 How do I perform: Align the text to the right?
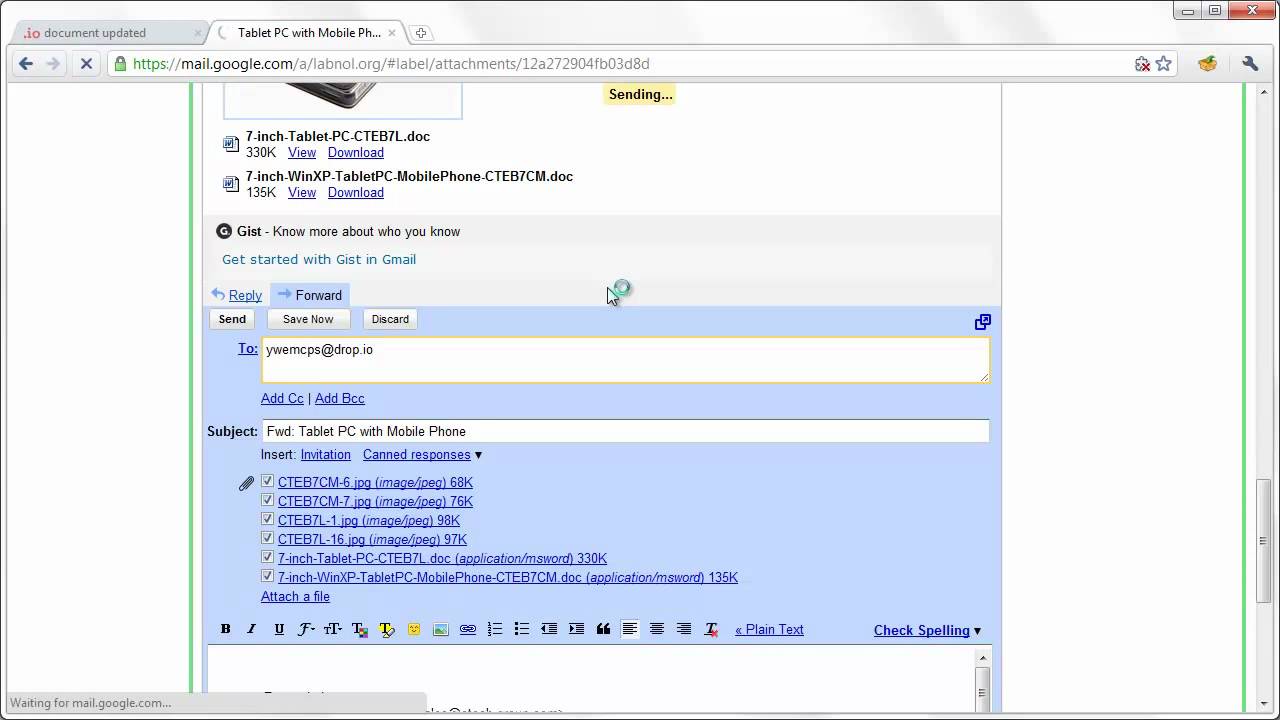pos(684,629)
